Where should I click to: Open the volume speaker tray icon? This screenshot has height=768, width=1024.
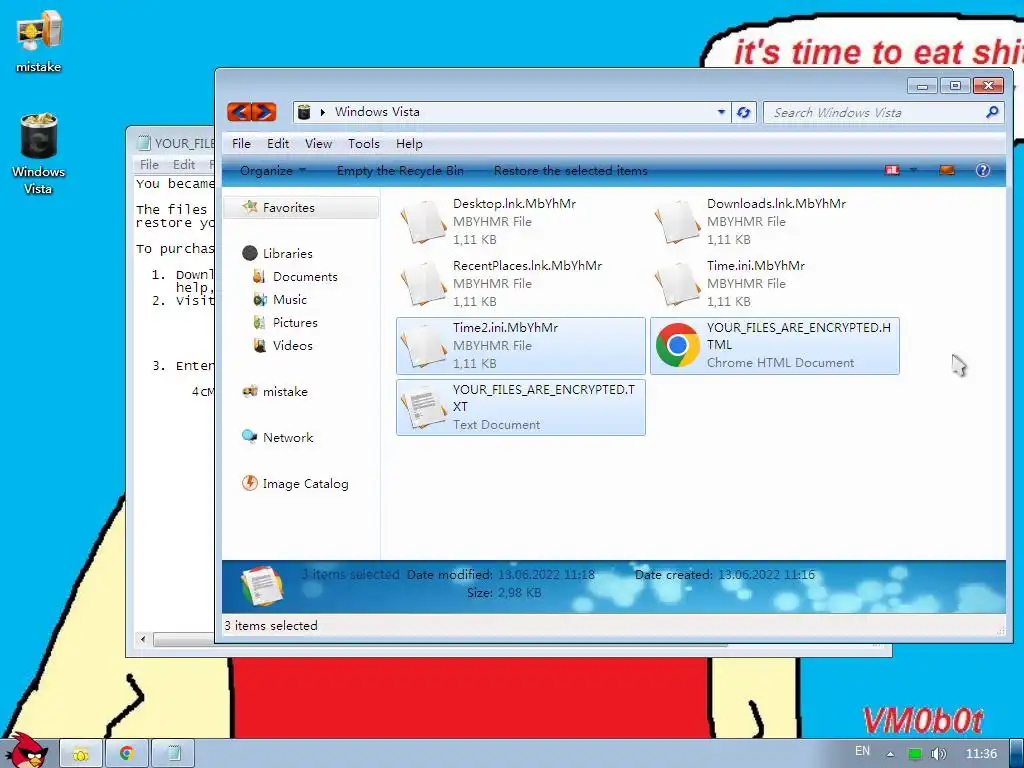point(938,754)
